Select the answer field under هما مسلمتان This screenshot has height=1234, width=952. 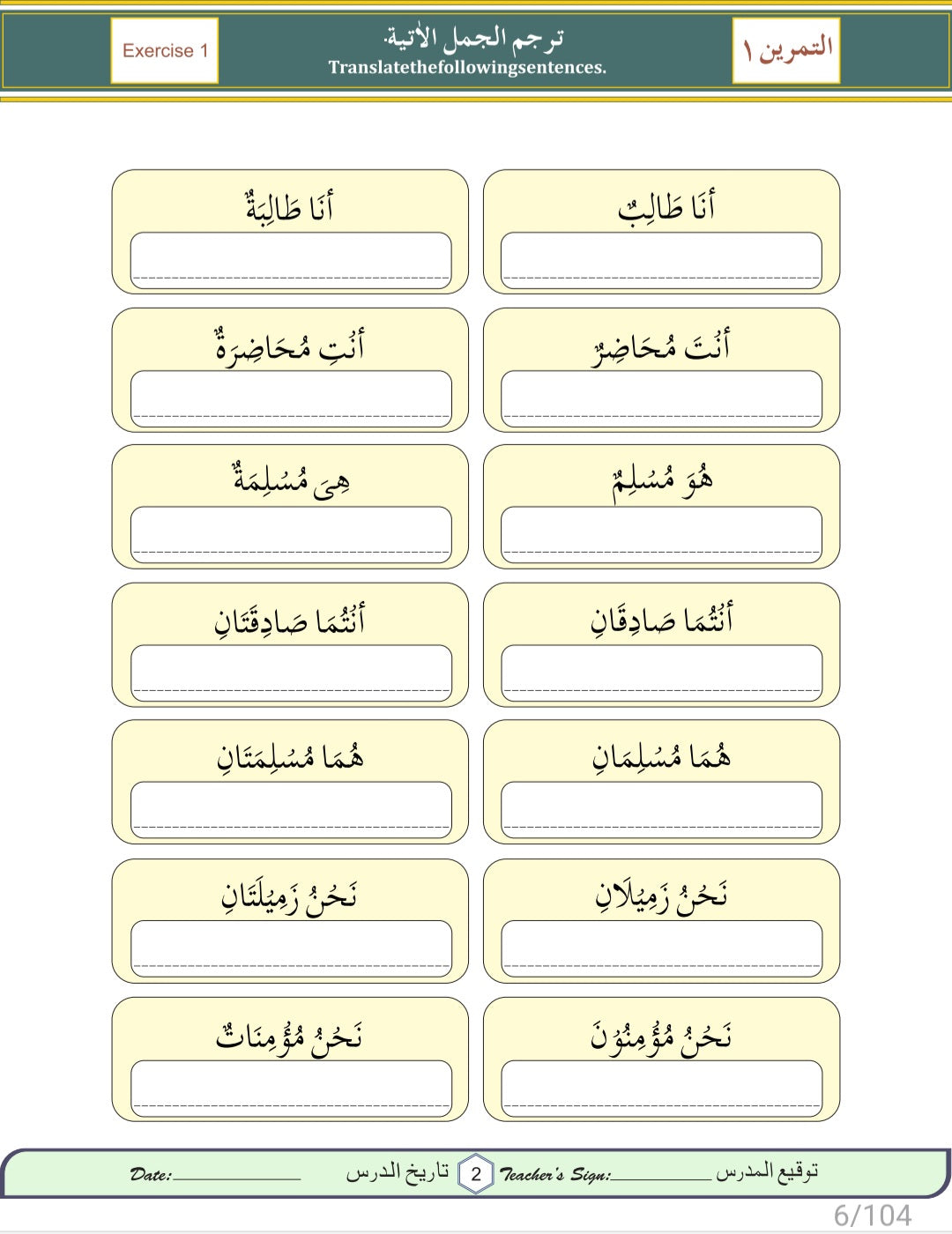pos(291,810)
